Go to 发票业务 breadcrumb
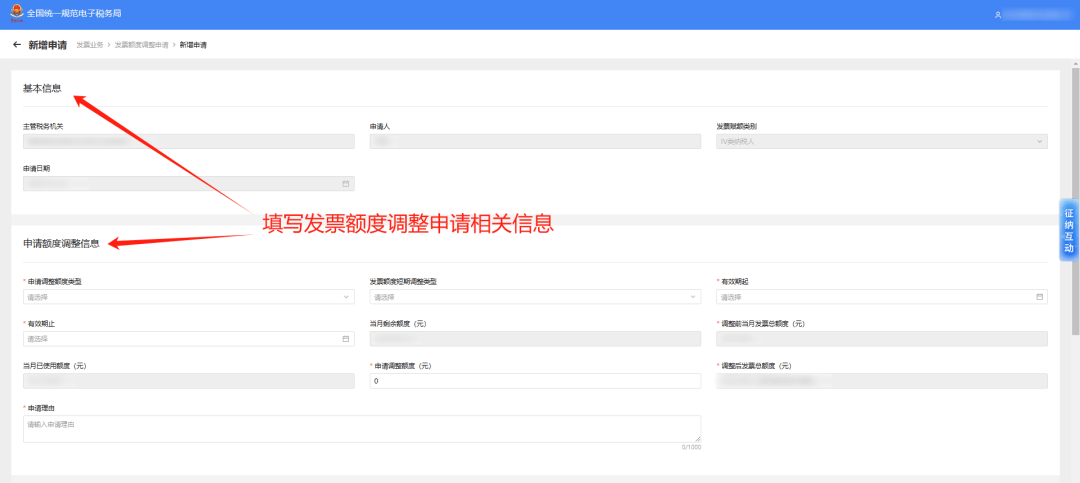This screenshot has width=1080, height=483. 88,46
